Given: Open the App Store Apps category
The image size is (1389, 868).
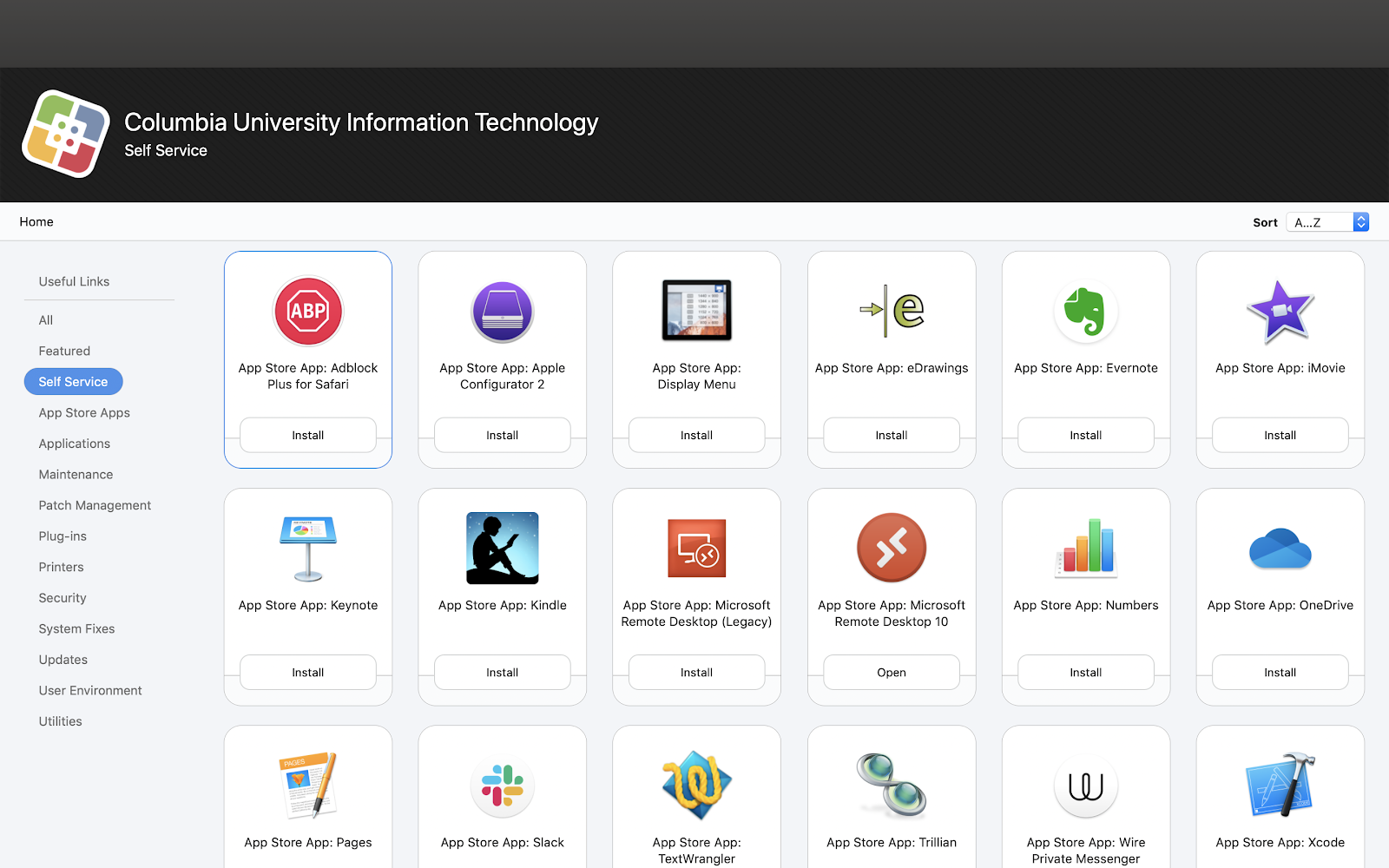Looking at the screenshot, I should (84, 413).
